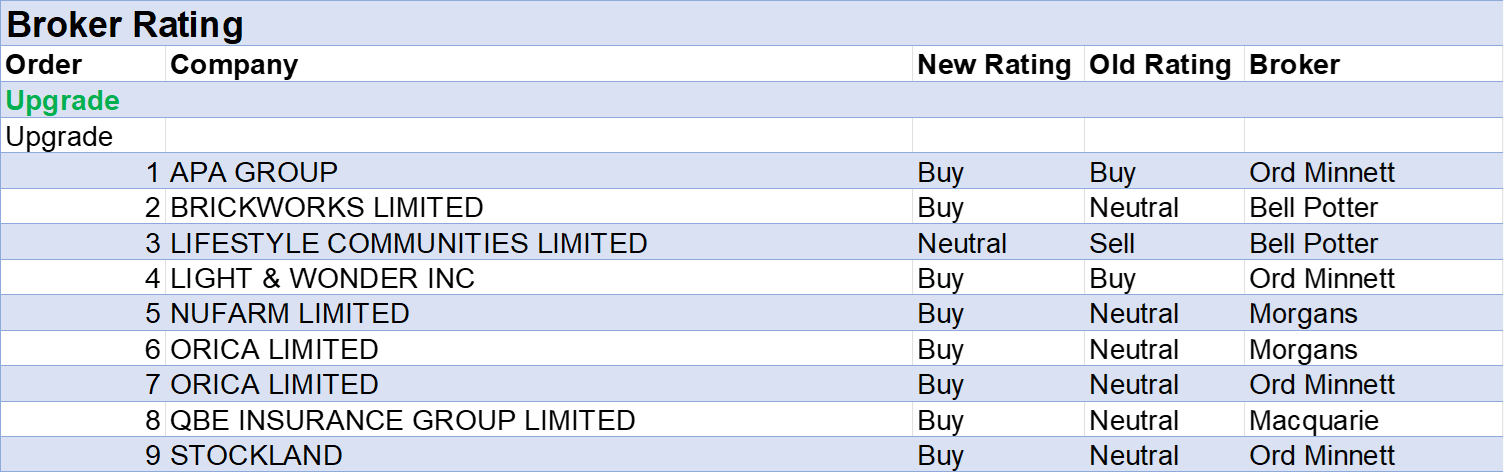
Task: Select row number 7 beside Orica
Action: [152, 384]
